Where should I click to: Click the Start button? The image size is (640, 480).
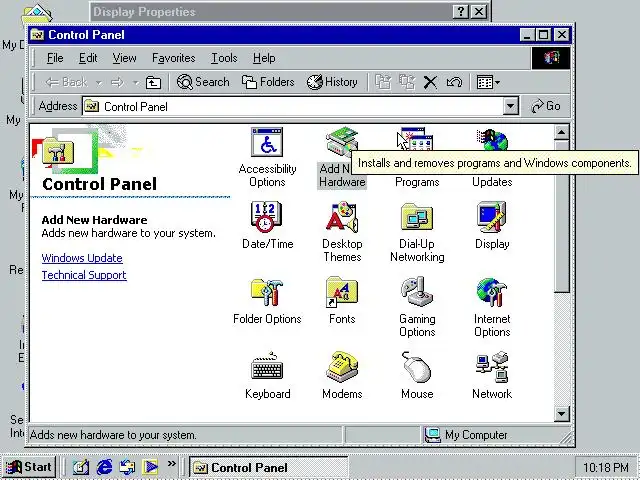coord(29,467)
